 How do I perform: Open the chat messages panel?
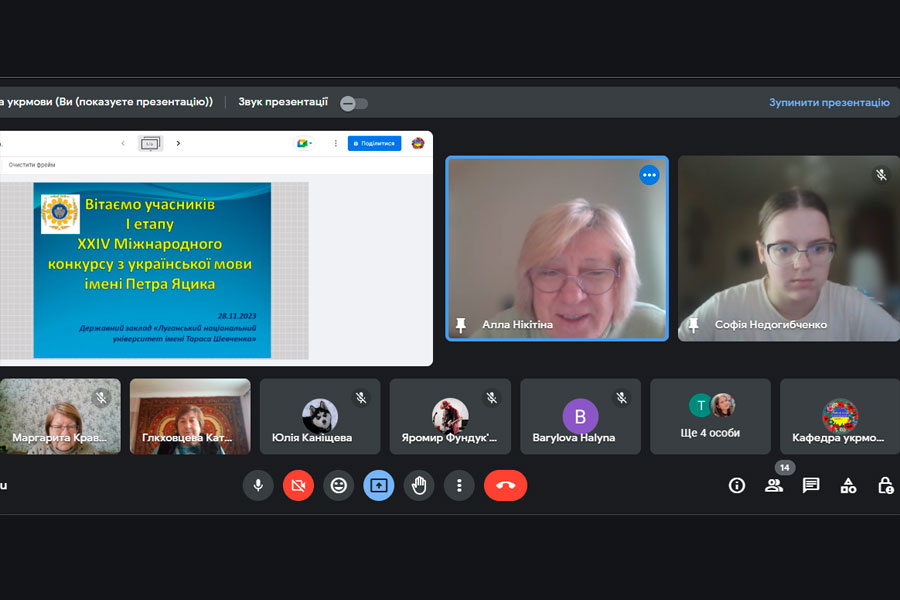[x=811, y=486]
